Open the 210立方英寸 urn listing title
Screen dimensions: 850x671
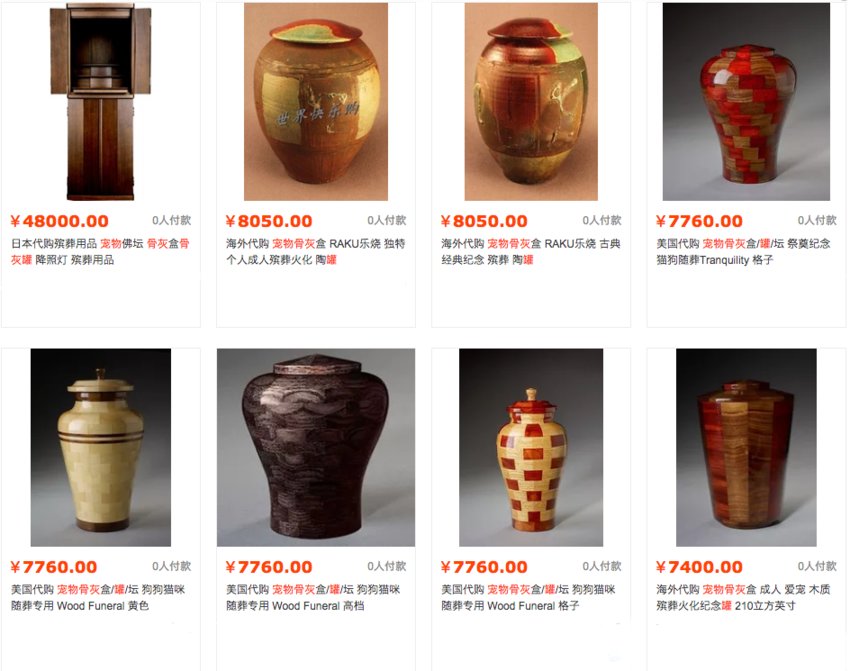[743, 597]
